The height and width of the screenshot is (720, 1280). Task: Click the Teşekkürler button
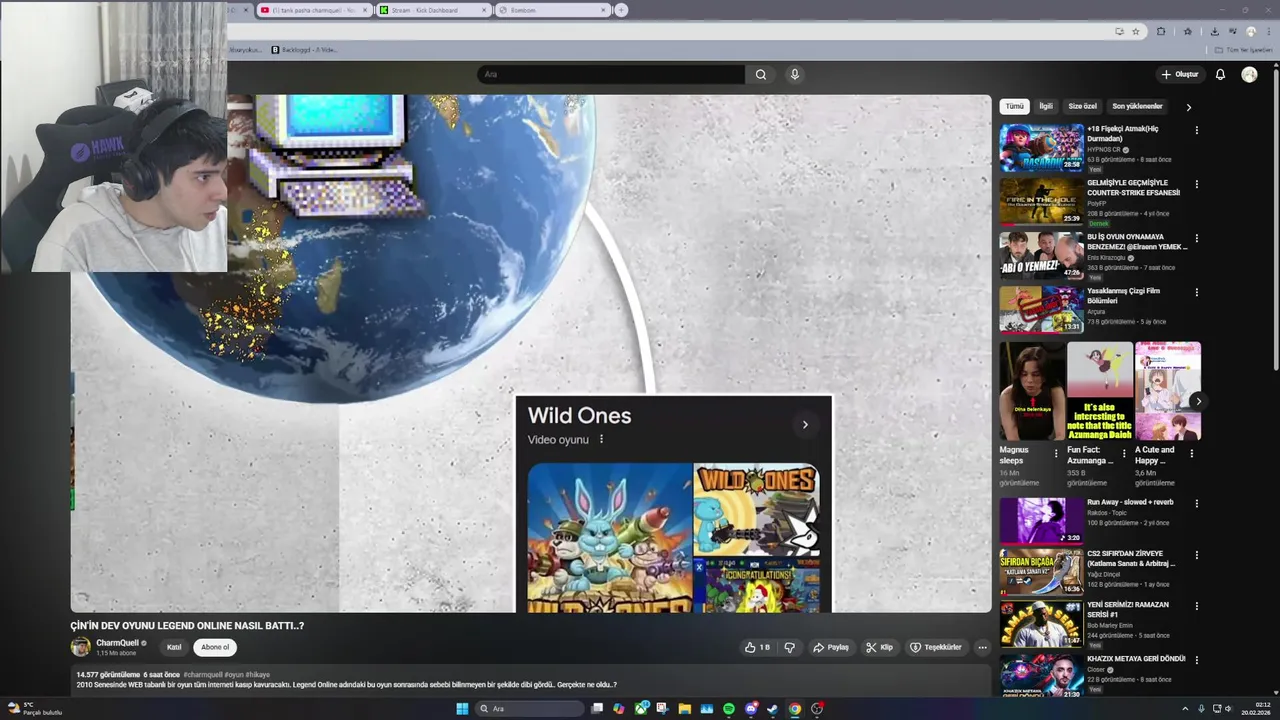[935, 647]
